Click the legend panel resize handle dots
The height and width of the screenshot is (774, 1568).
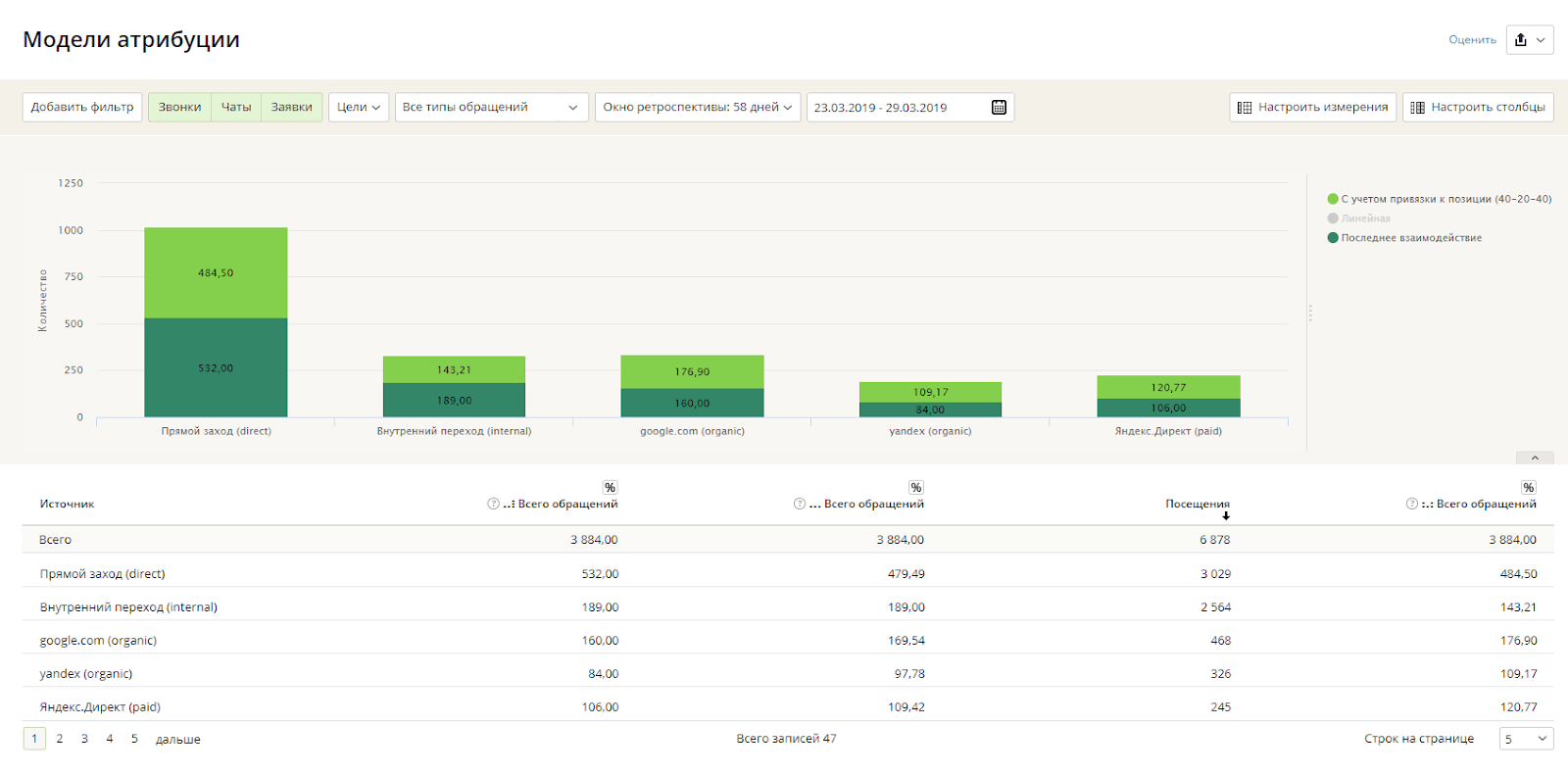tap(1310, 314)
